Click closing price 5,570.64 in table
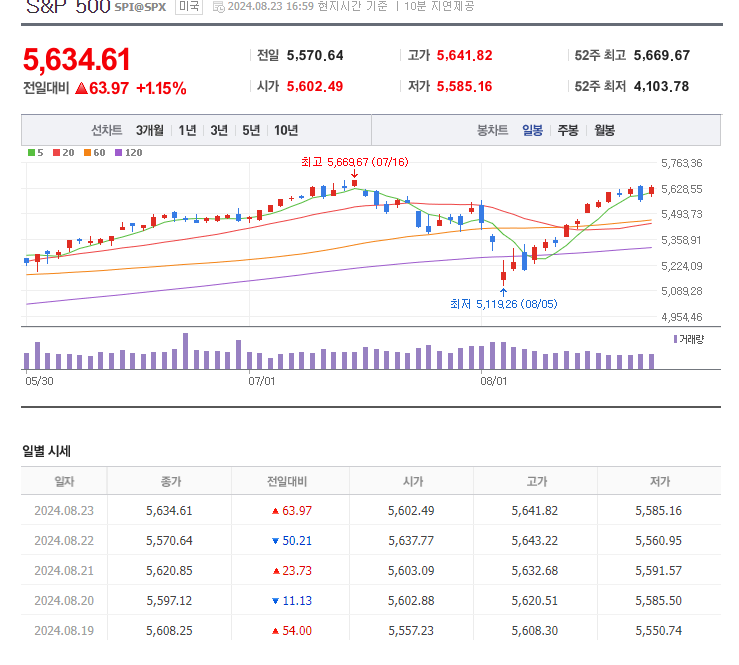This screenshot has width=739, height=665. (x=169, y=541)
